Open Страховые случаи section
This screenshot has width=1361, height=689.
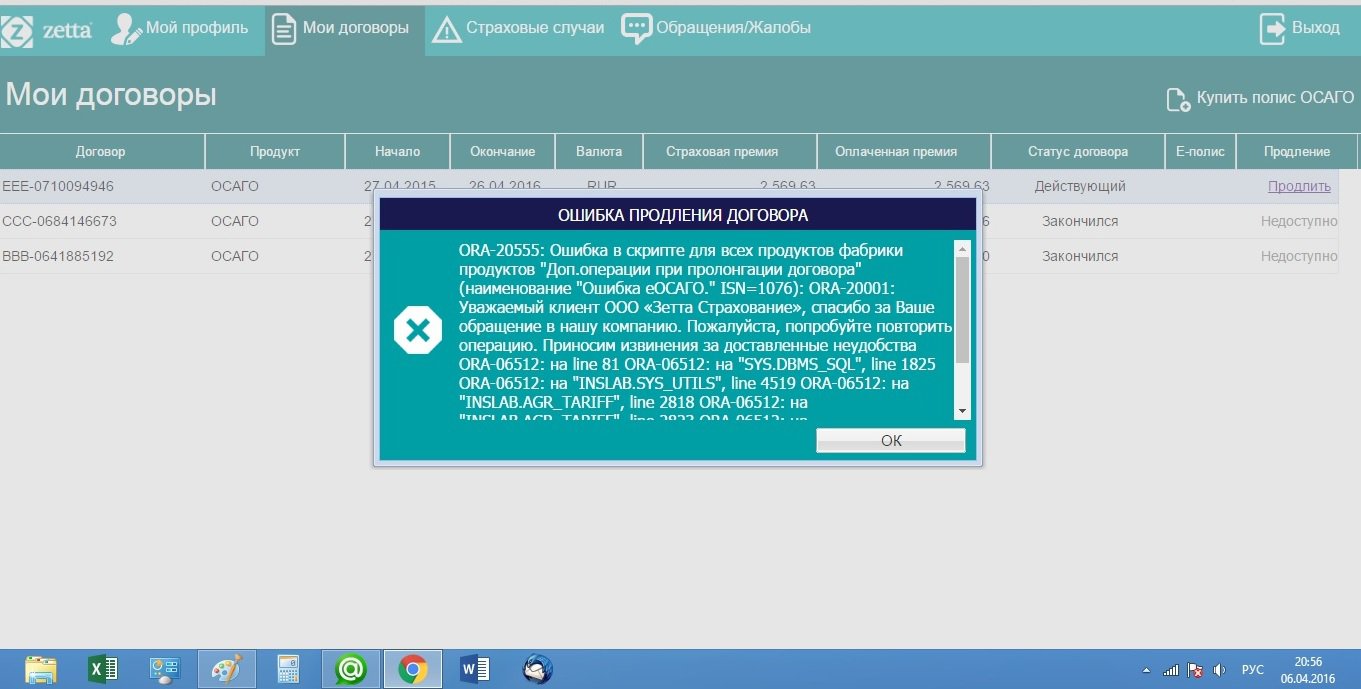(x=518, y=28)
